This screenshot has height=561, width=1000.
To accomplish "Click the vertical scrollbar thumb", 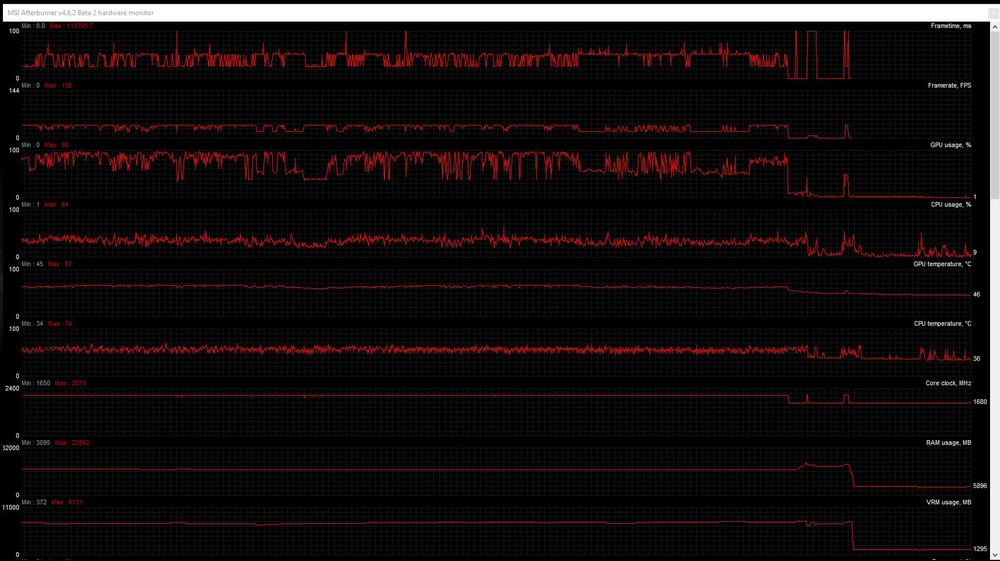I will pyautogui.click(x=994, y=115).
